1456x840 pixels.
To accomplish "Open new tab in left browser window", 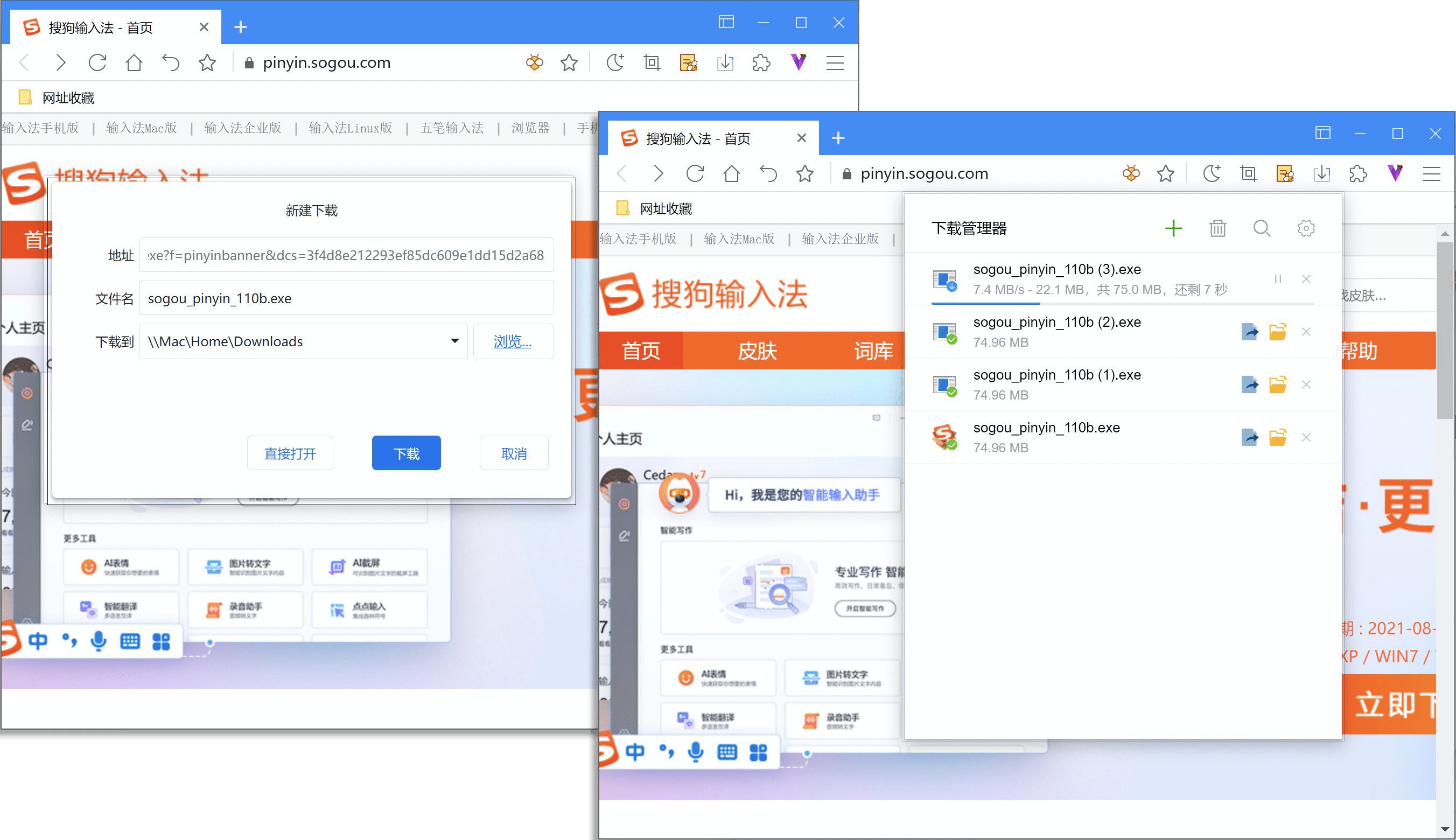I will coord(241,27).
